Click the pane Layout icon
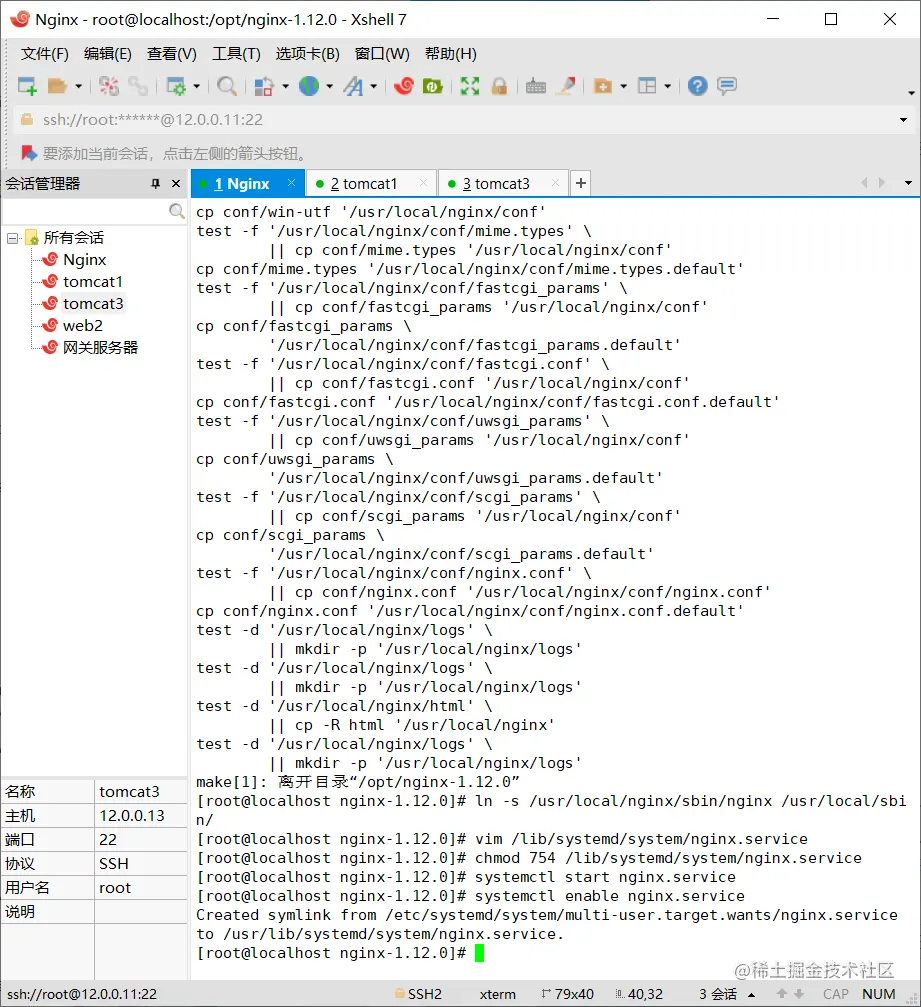Screen dimensions: 921x1007 click(647, 86)
